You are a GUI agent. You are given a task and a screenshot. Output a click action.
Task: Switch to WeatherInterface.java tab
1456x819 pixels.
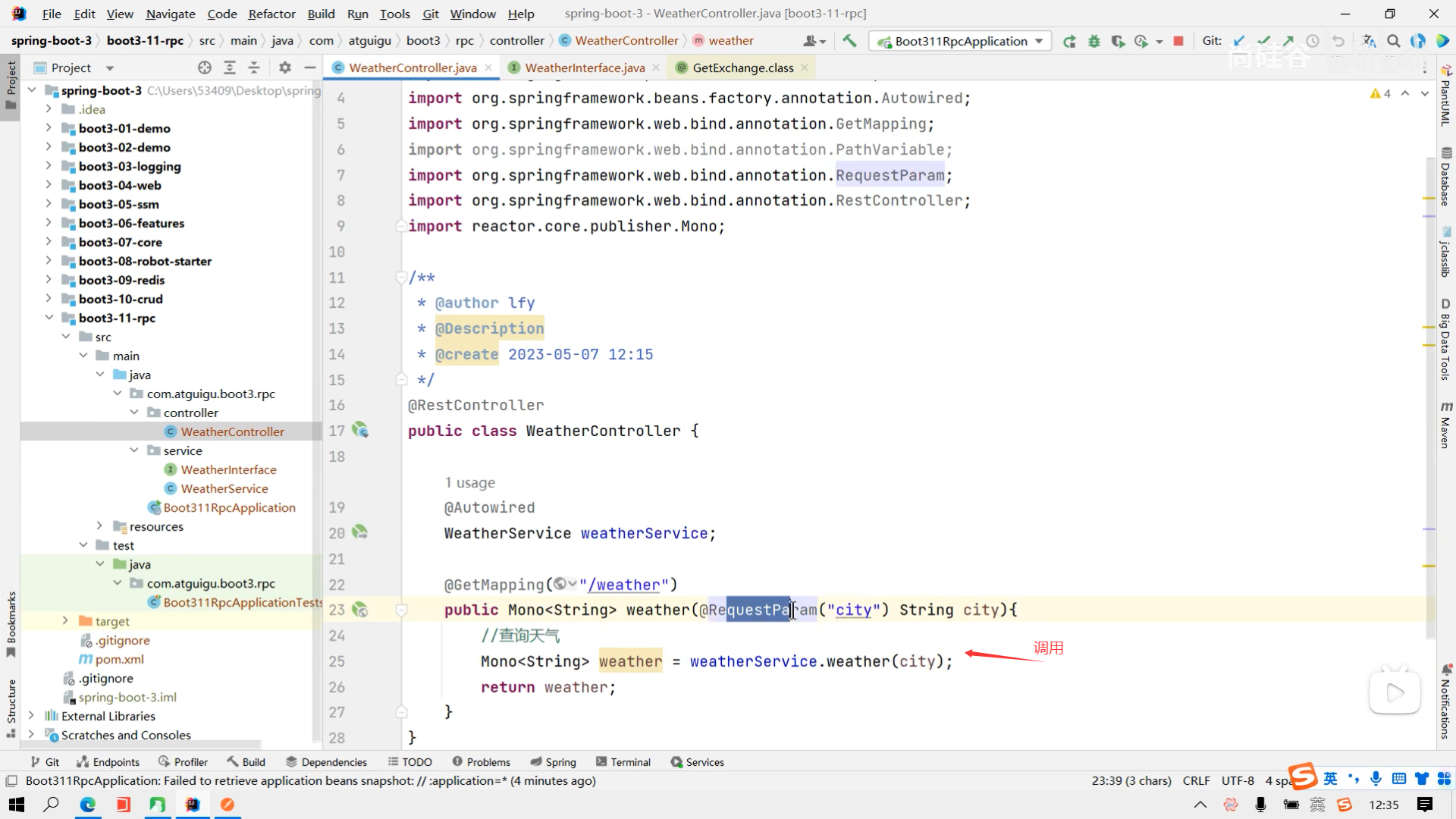584,67
